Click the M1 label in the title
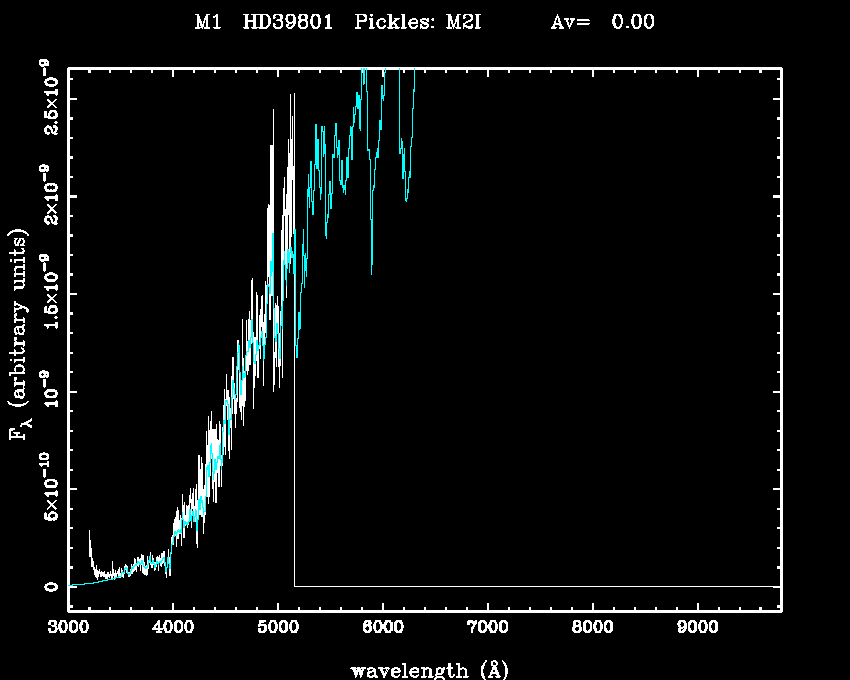 (206, 22)
